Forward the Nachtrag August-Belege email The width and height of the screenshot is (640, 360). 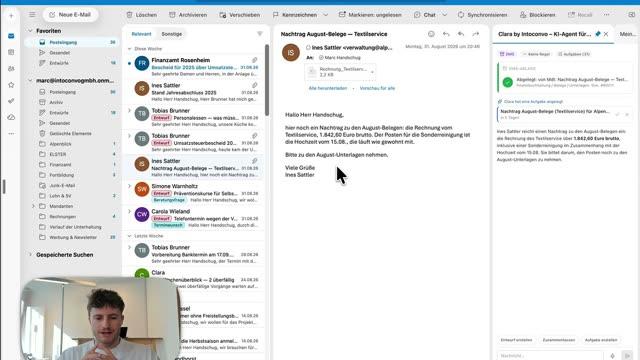pos(476,34)
